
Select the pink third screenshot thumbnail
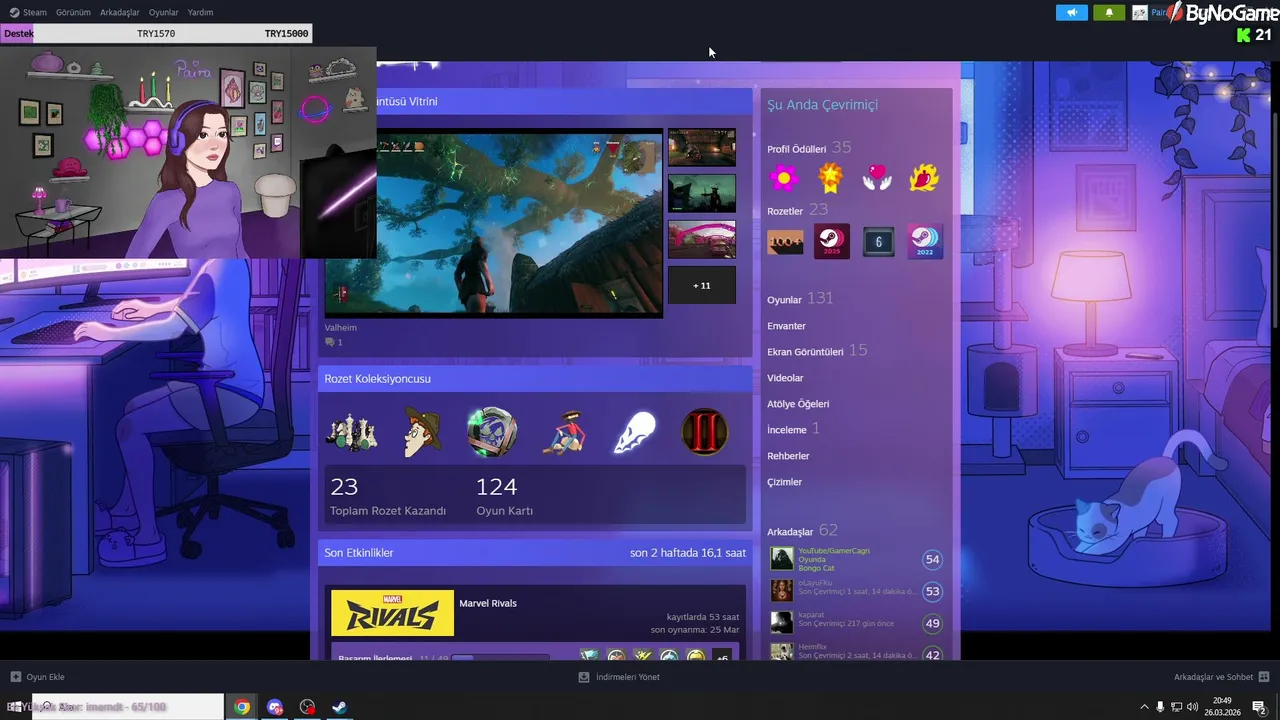click(701, 239)
